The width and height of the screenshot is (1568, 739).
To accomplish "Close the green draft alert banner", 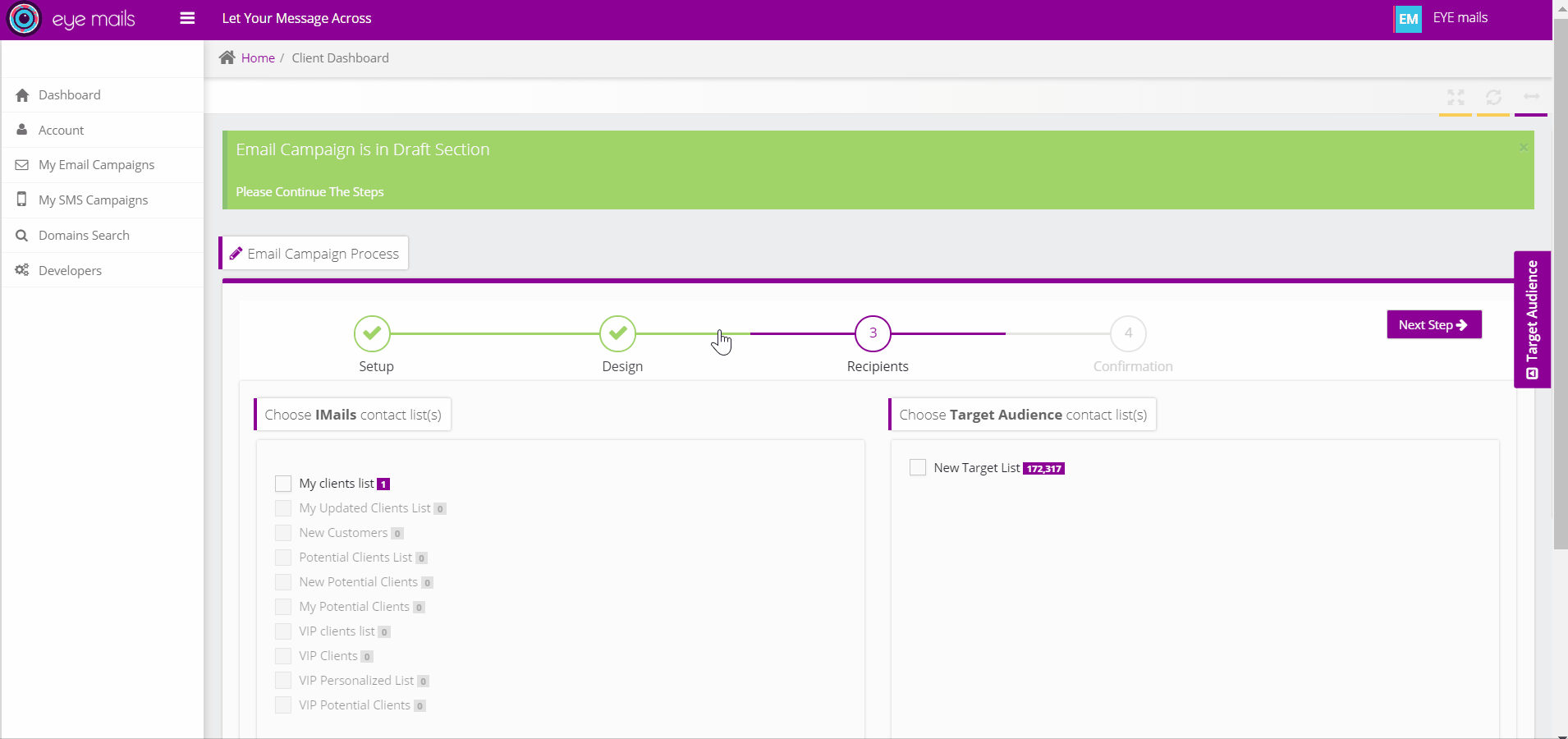I will pyautogui.click(x=1523, y=147).
